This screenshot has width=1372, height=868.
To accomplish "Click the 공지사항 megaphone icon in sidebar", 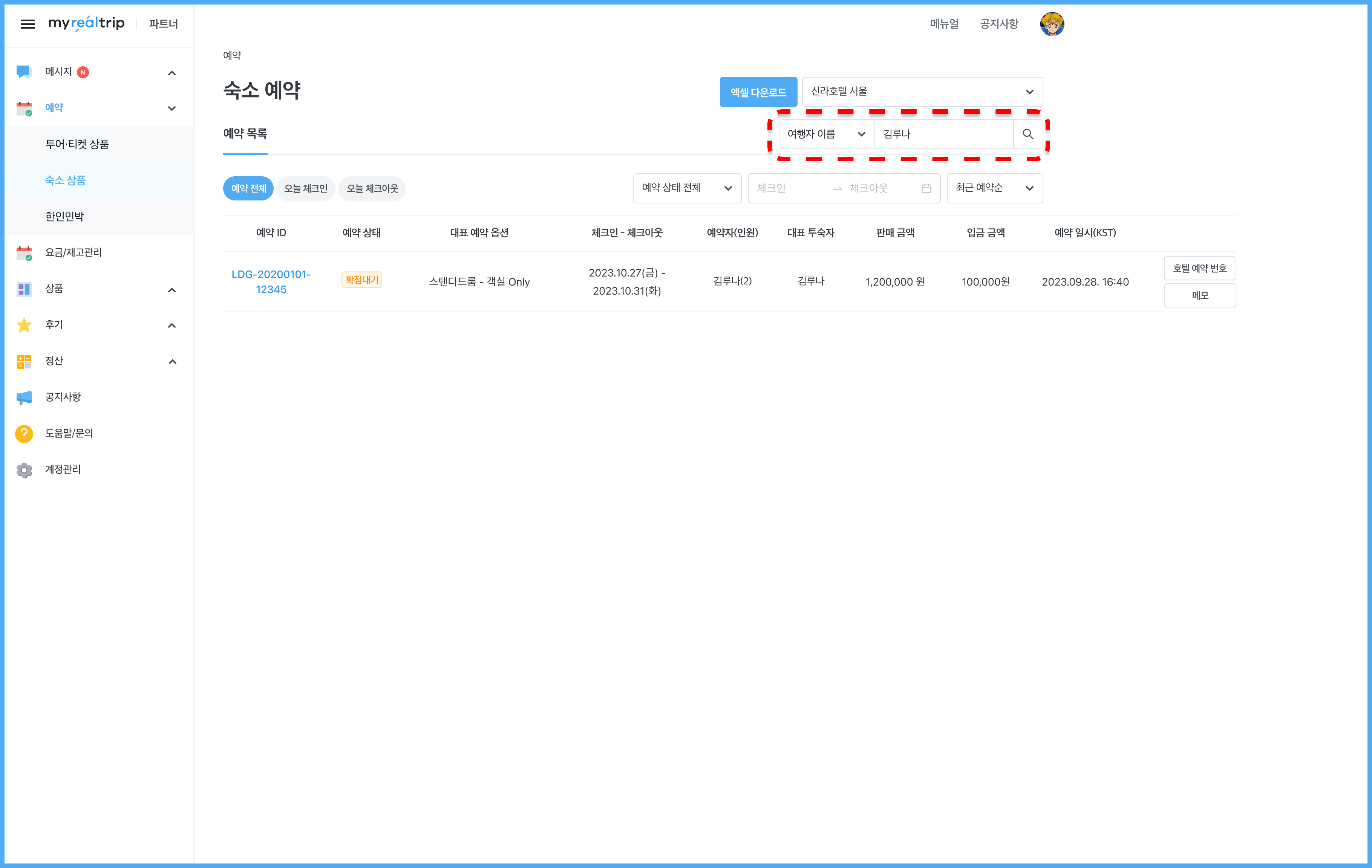I will (24, 397).
